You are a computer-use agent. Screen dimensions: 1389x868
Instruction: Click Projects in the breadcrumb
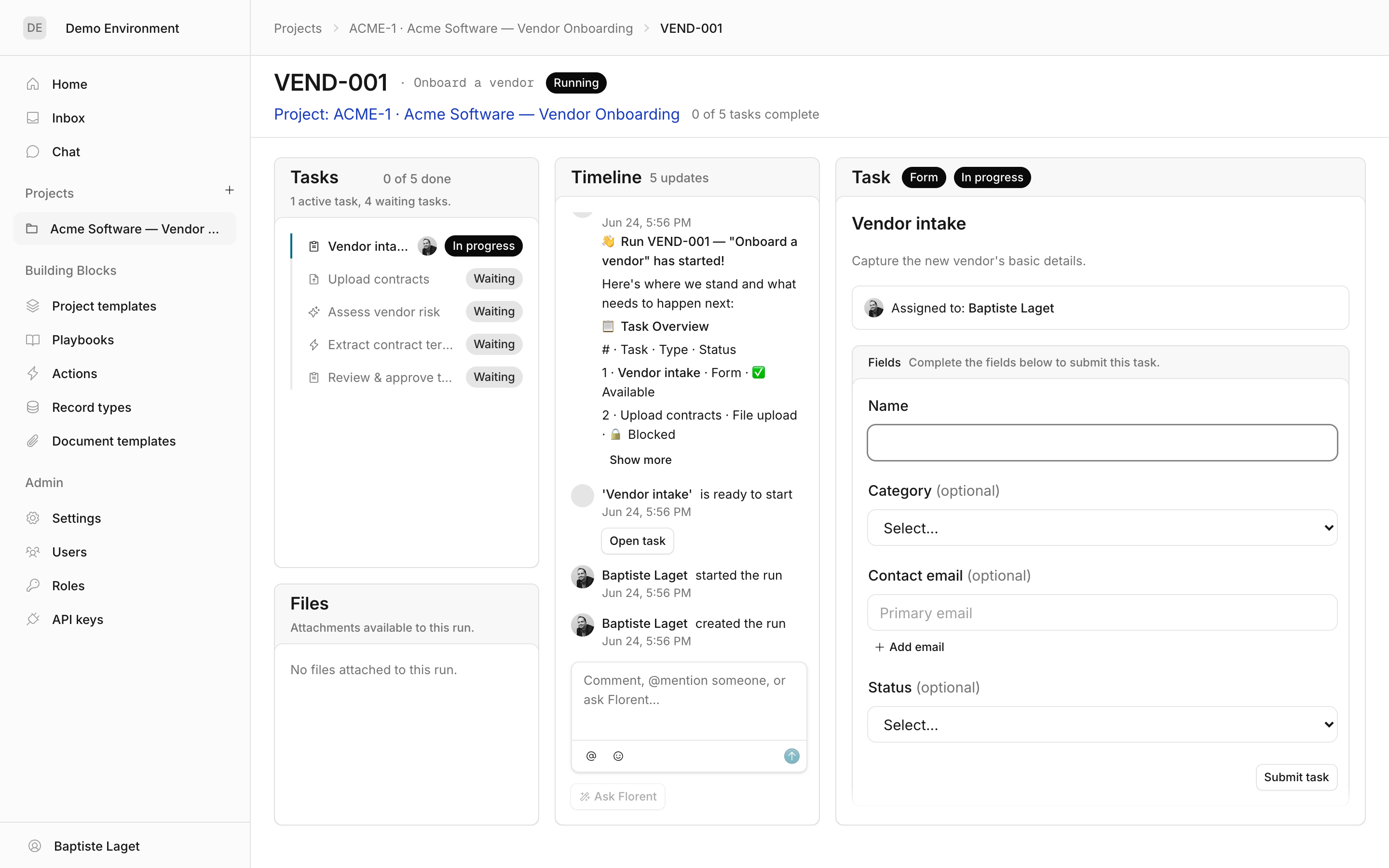[297, 28]
